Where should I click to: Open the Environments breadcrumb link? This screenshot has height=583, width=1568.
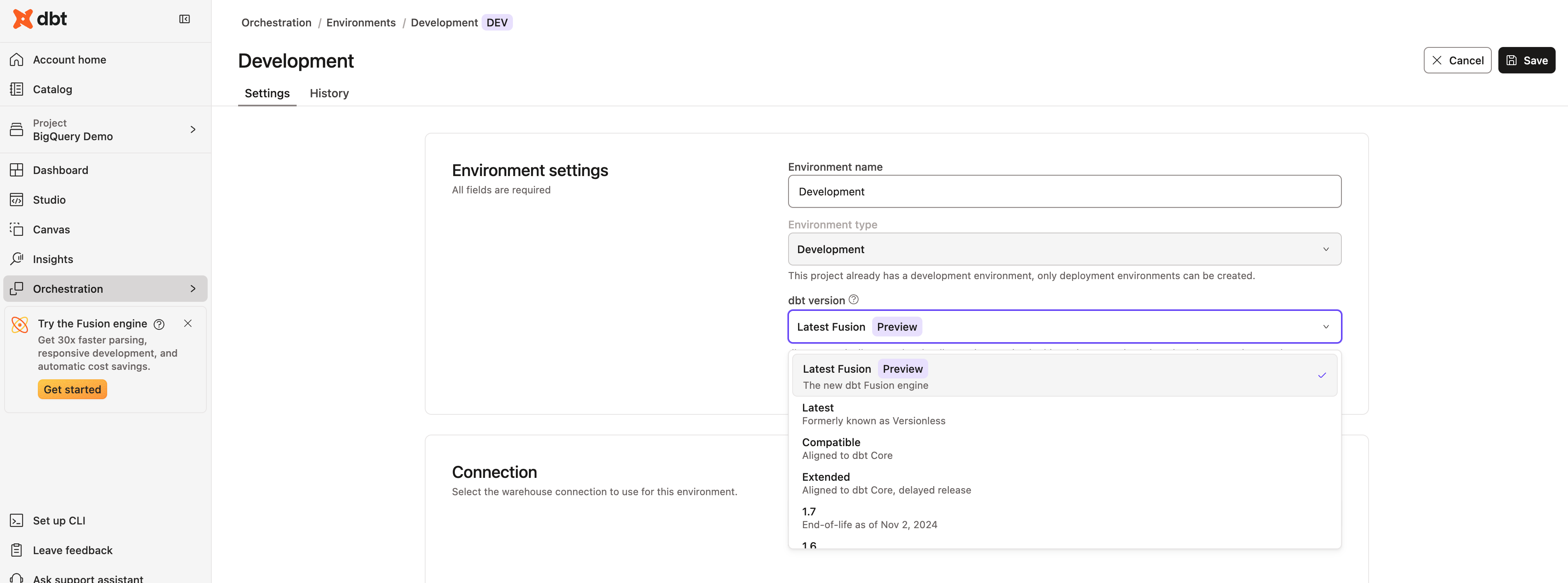coord(361,23)
